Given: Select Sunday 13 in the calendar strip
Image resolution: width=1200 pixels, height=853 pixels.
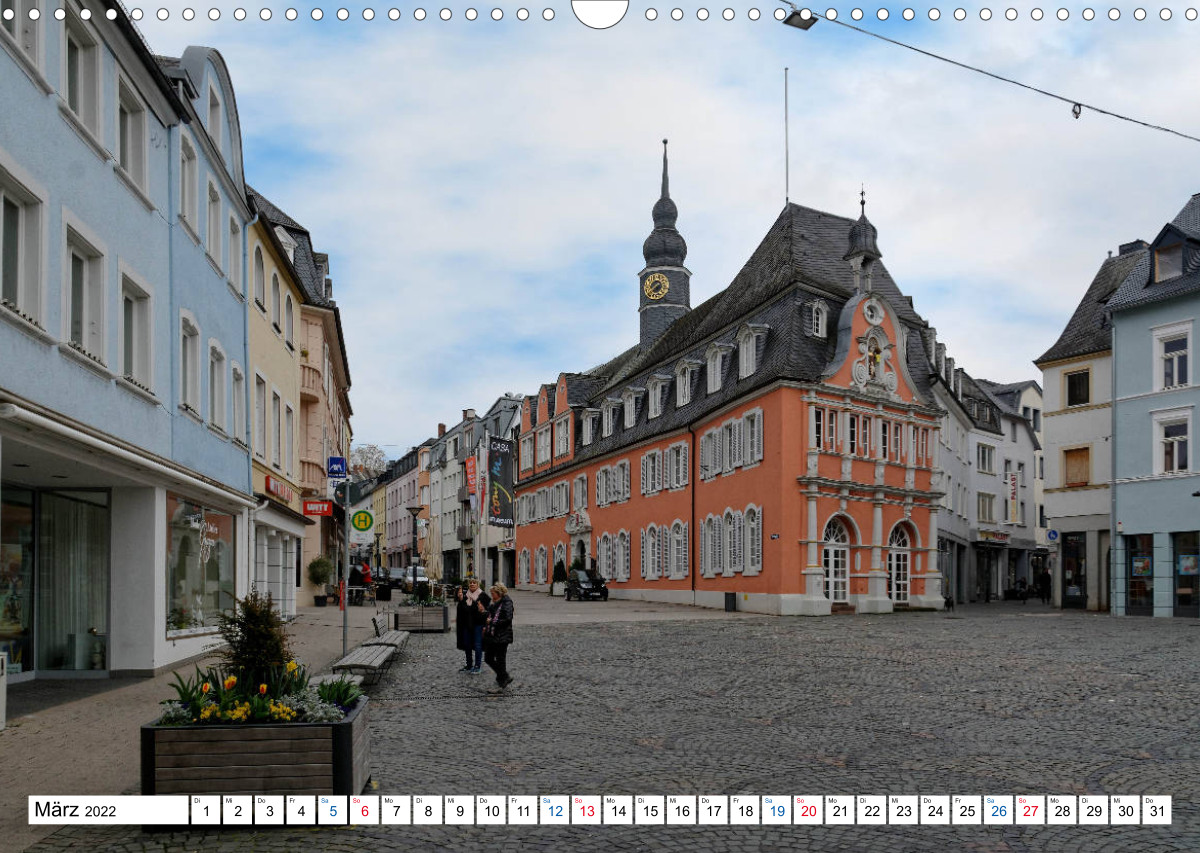Looking at the screenshot, I should pyautogui.click(x=586, y=810).
